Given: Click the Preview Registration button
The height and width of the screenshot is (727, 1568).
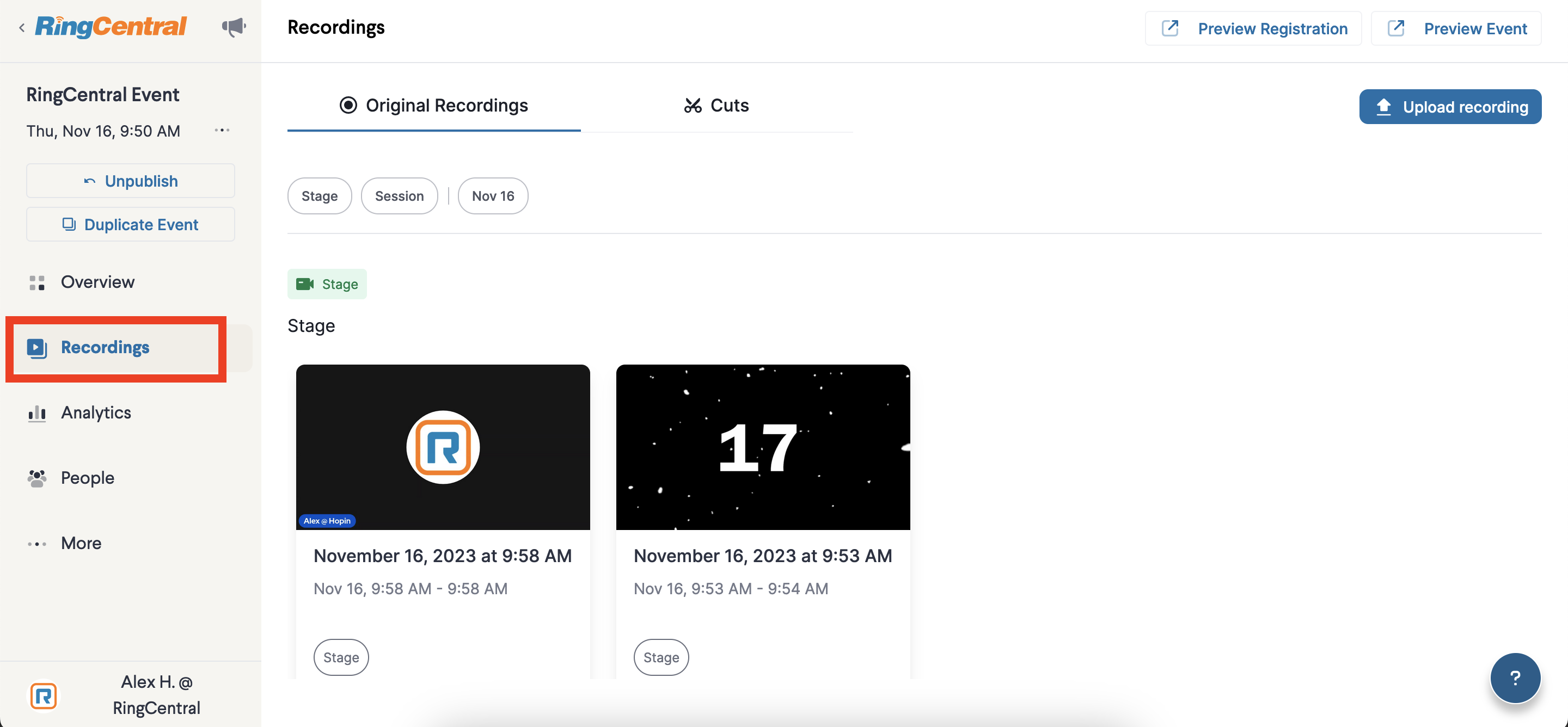Looking at the screenshot, I should pyautogui.click(x=1253, y=29).
